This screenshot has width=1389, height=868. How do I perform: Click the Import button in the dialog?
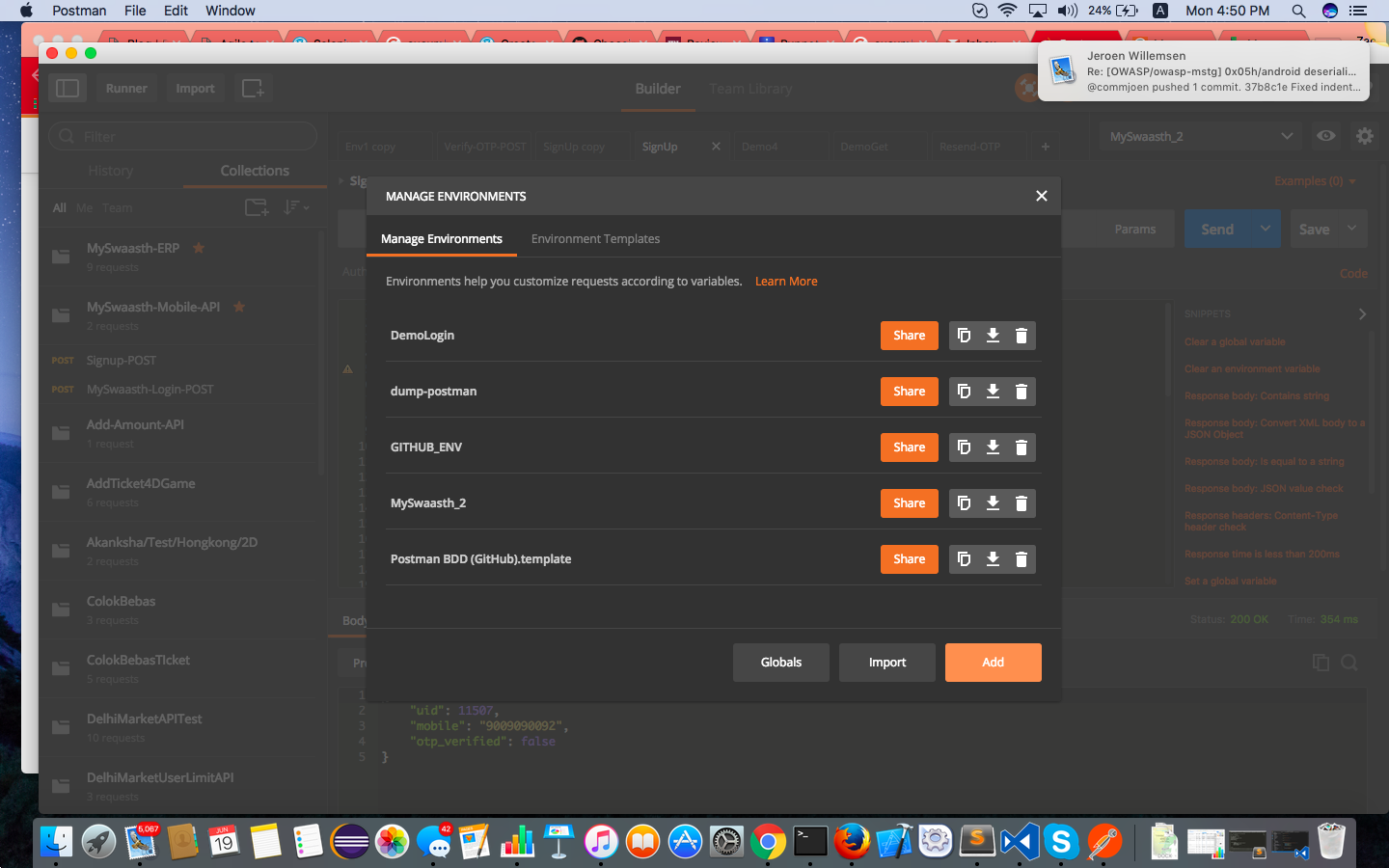[887, 663]
